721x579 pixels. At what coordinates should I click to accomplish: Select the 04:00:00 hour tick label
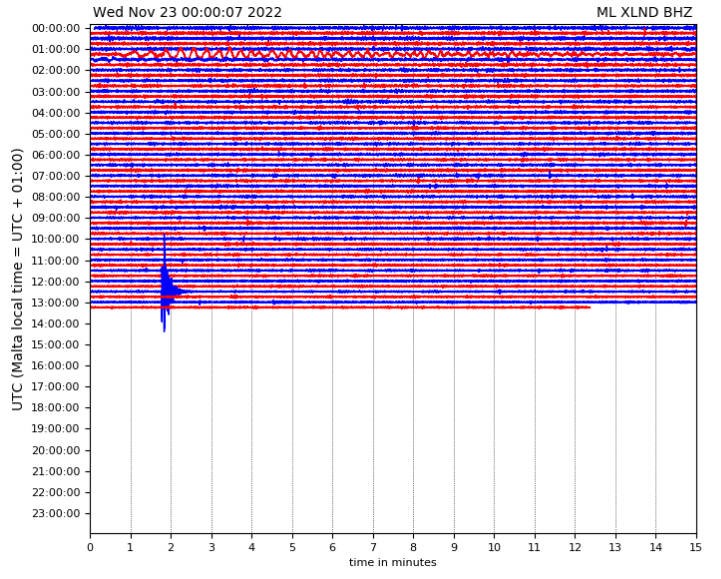click(56, 113)
